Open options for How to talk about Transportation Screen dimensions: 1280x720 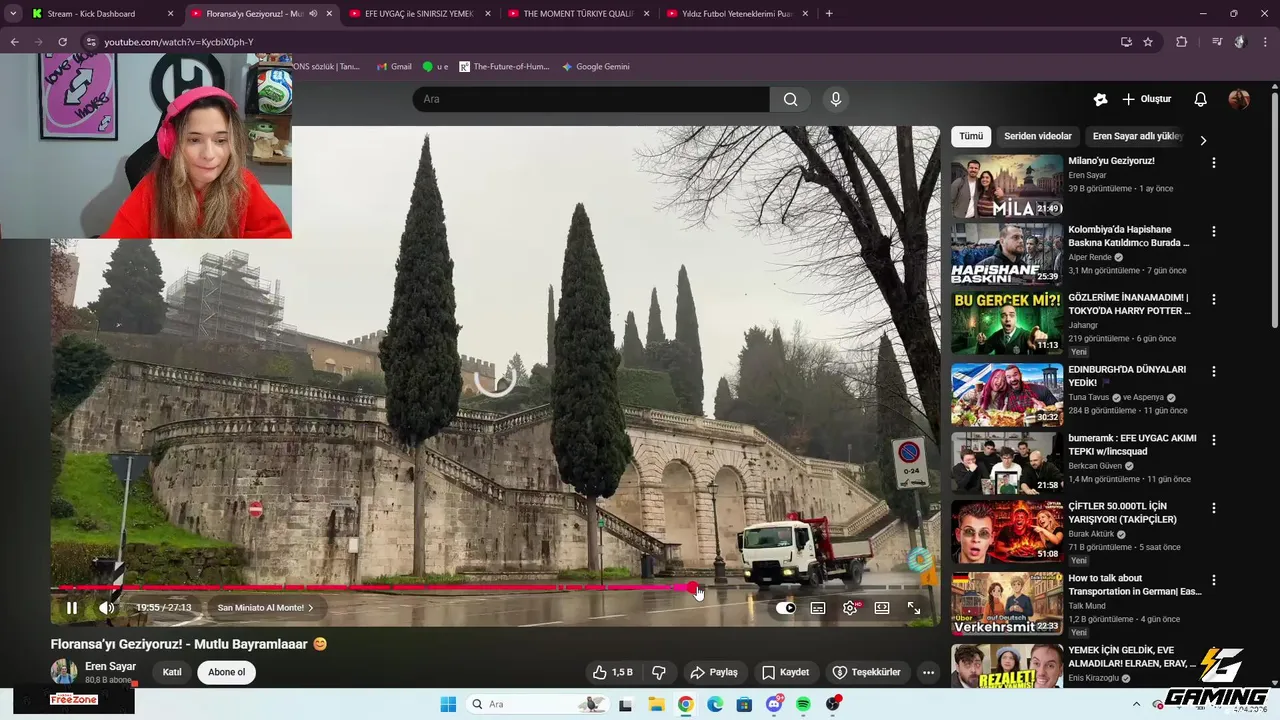pyautogui.click(x=1214, y=580)
